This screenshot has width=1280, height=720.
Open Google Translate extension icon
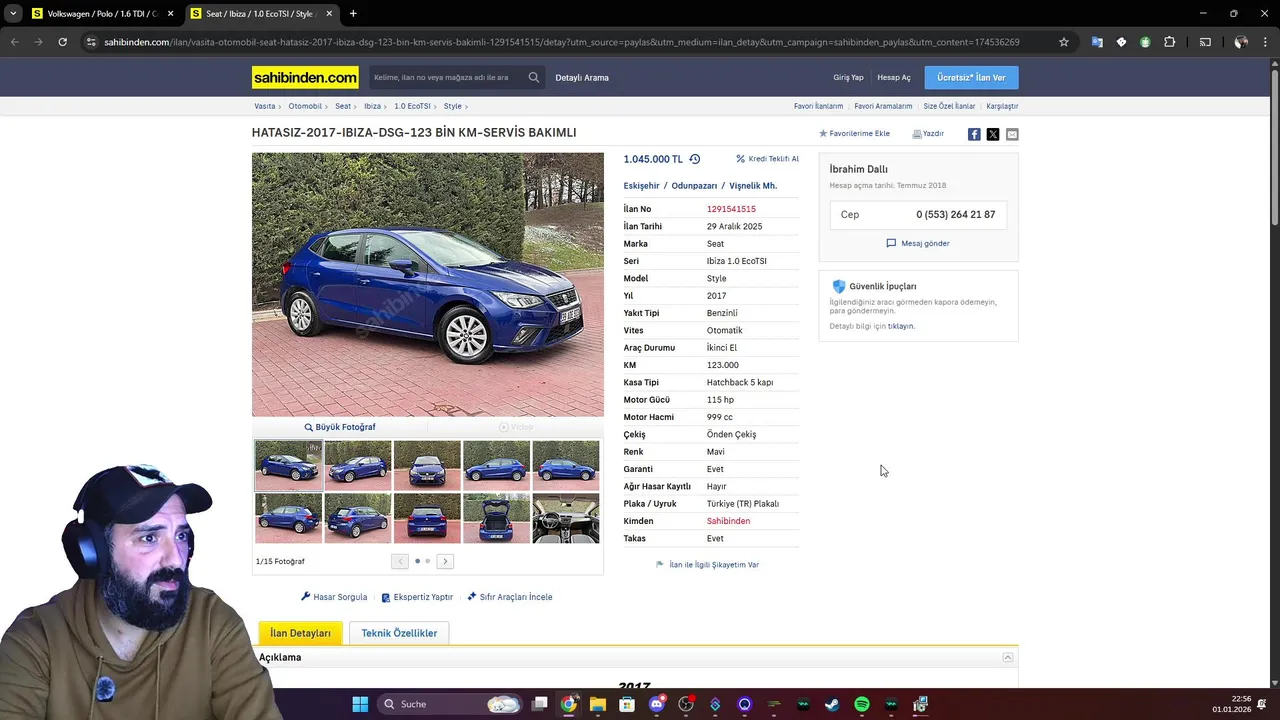(x=1097, y=42)
